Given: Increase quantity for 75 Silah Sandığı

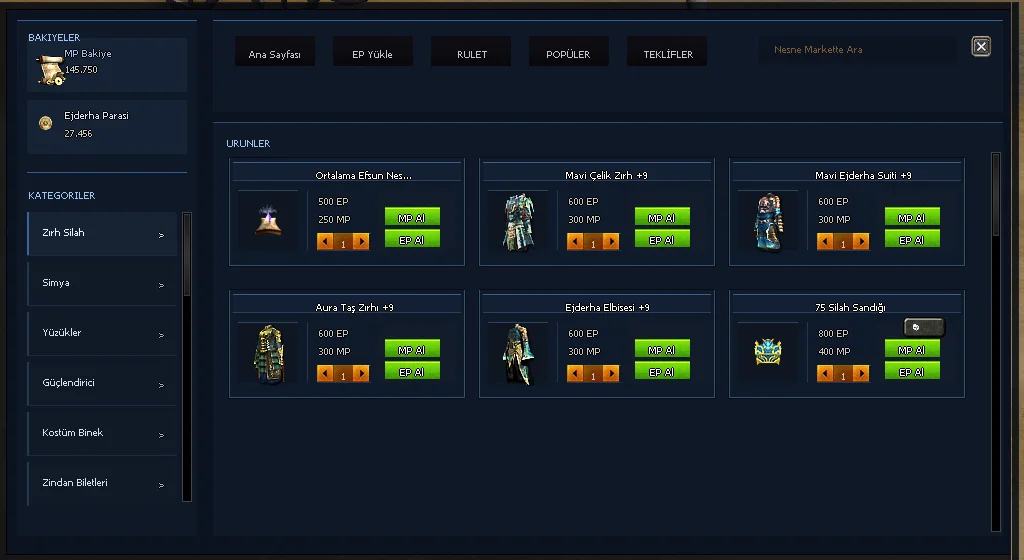Looking at the screenshot, I should coord(861,373).
